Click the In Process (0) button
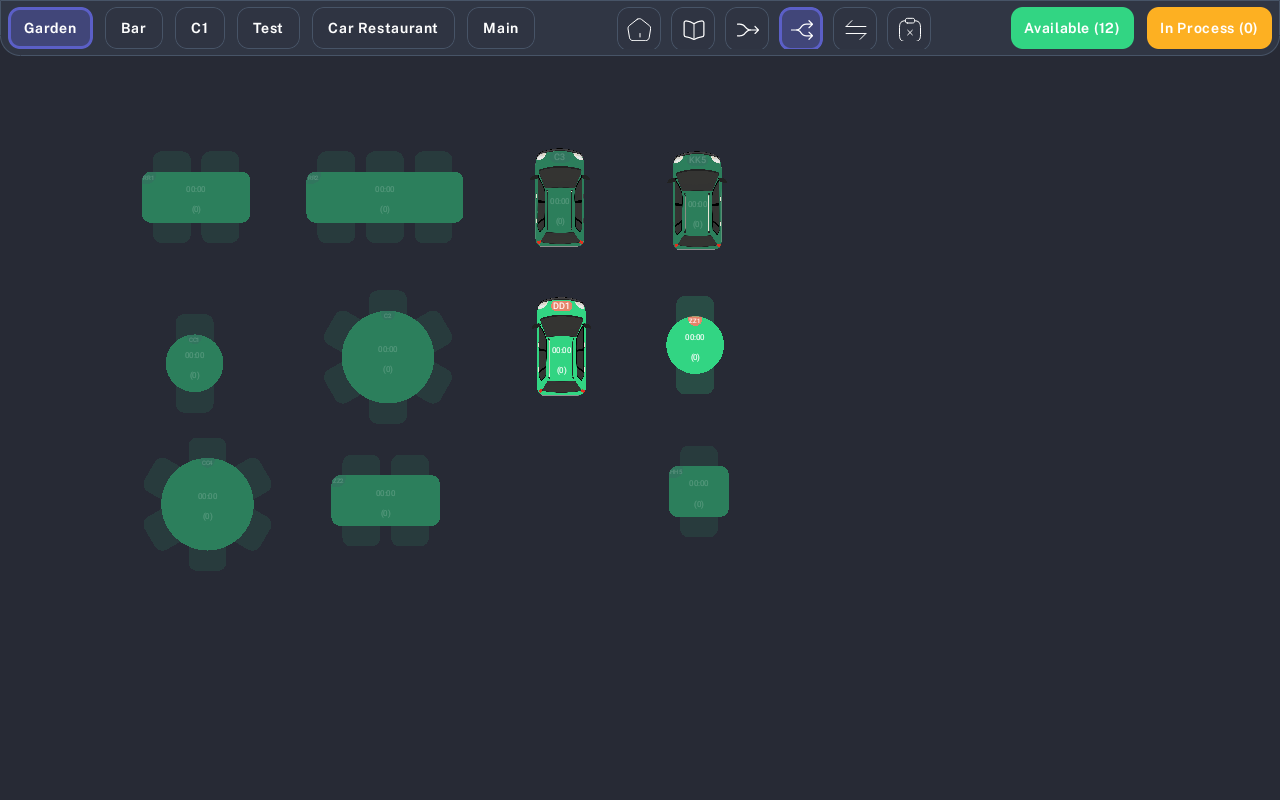This screenshot has width=1280, height=800. pyautogui.click(x=1209, y=28)
